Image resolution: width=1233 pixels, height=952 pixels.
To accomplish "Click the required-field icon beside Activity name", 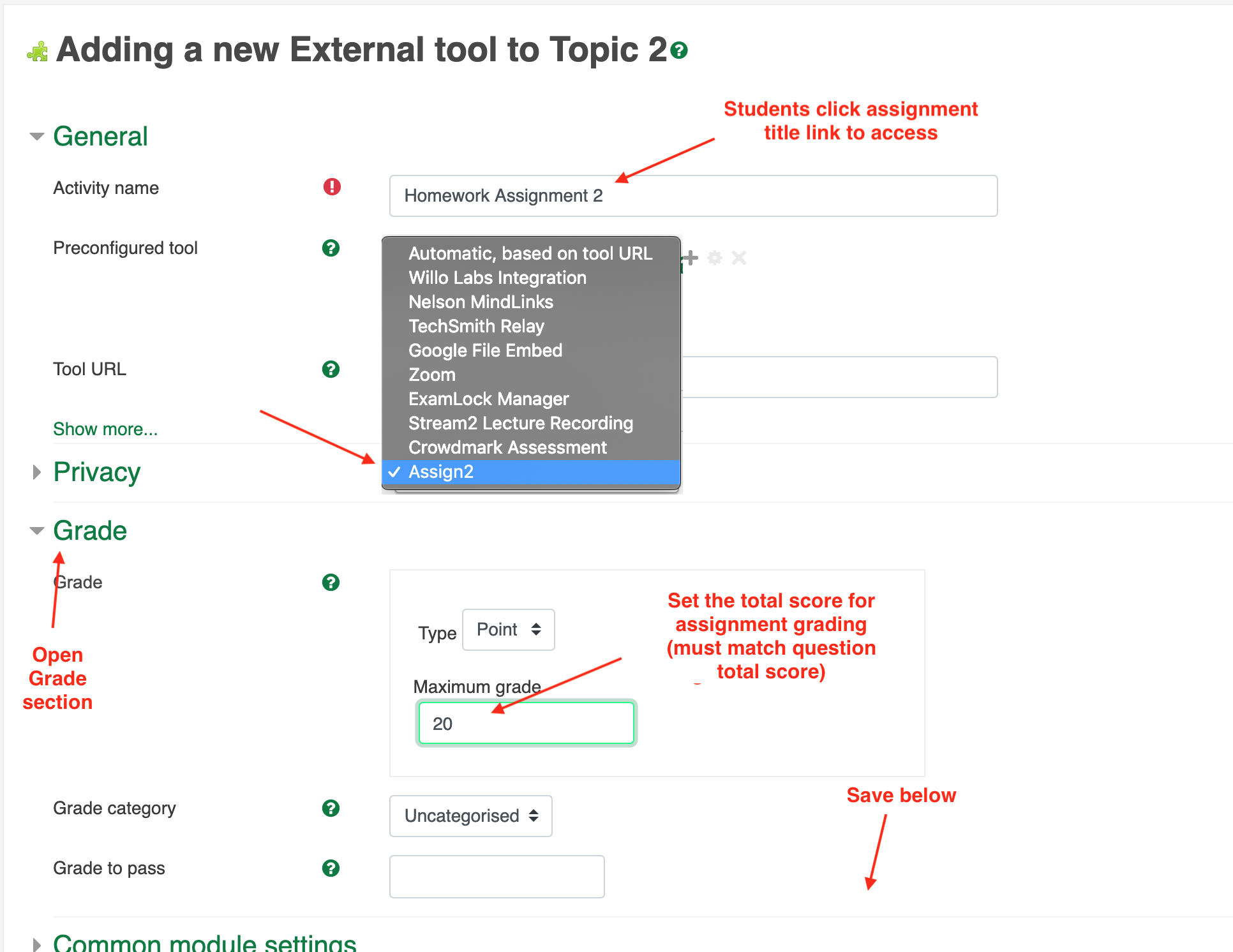I will (x=331, y=187).
